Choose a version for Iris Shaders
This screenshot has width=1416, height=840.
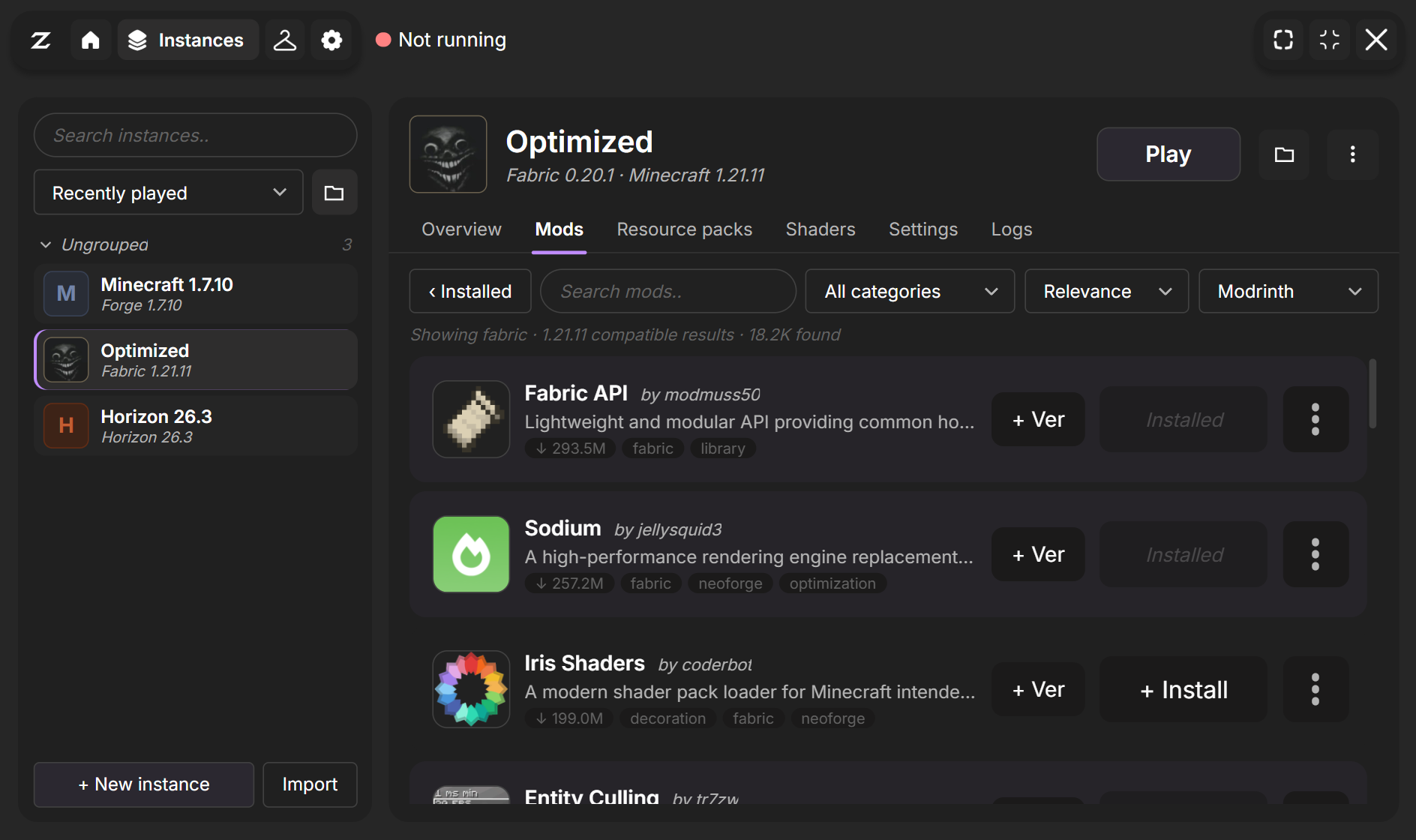point(1038,689)
